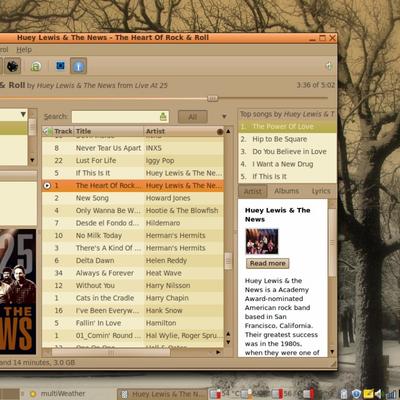Toggle the blue info context pane button

point(78,66)
